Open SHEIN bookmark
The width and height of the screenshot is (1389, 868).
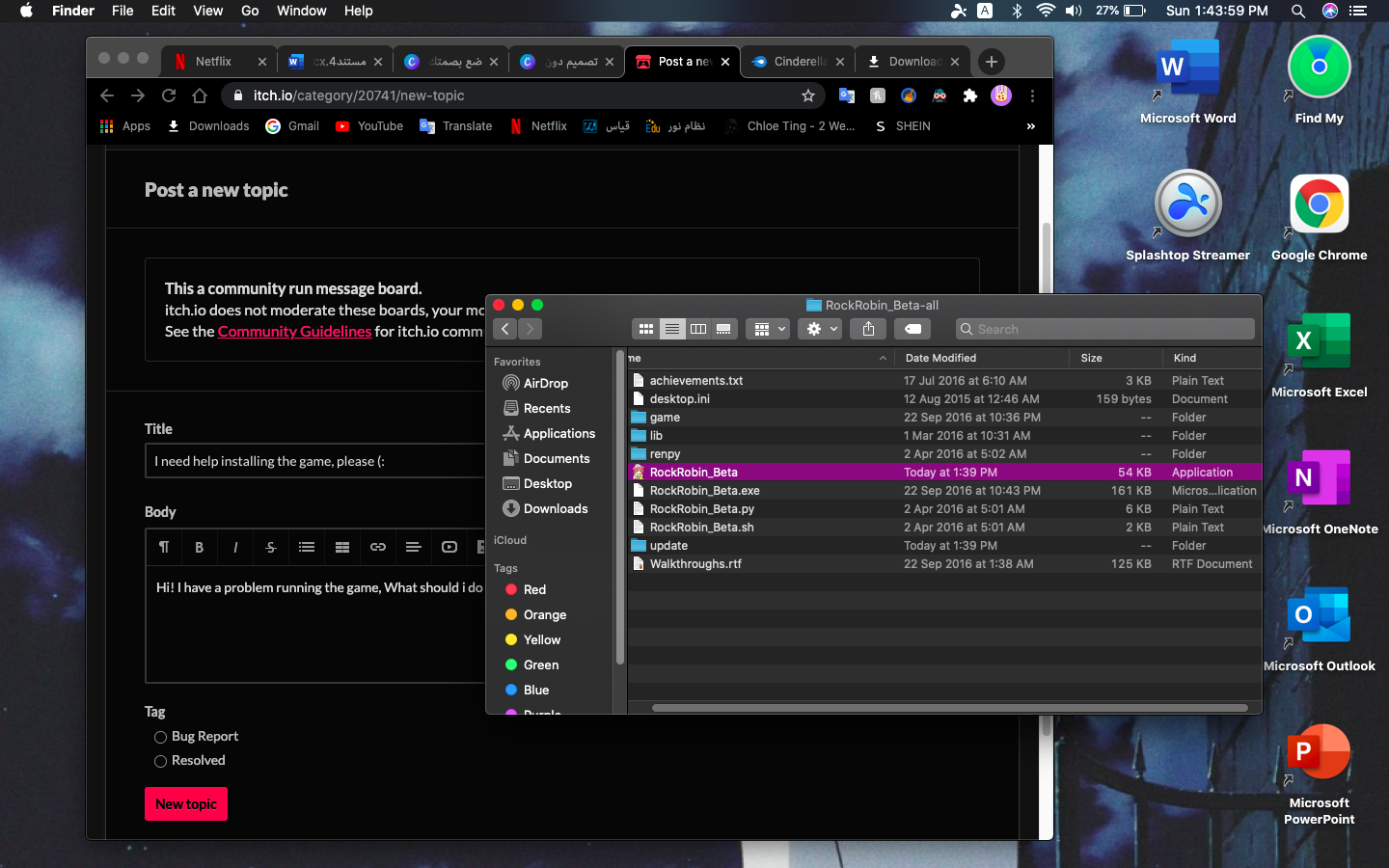[902, 126]
